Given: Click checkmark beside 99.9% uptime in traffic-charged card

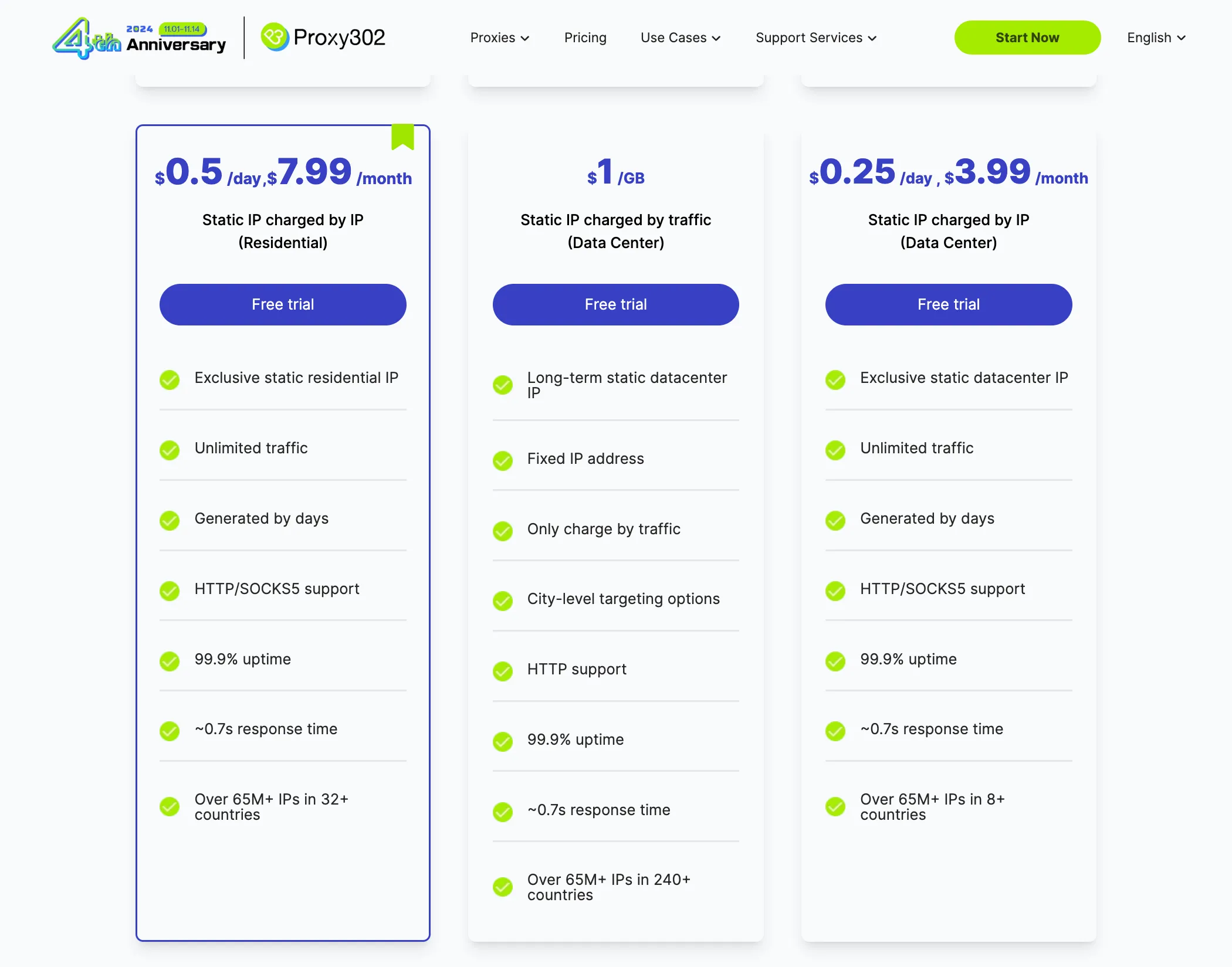Looking at the screenshot, I should (x=503, y=742).
